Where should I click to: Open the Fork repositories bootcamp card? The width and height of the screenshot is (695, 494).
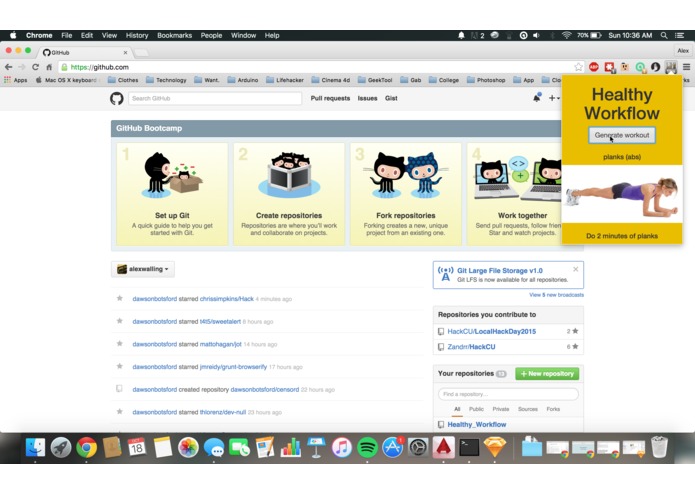tap(406, 194)
